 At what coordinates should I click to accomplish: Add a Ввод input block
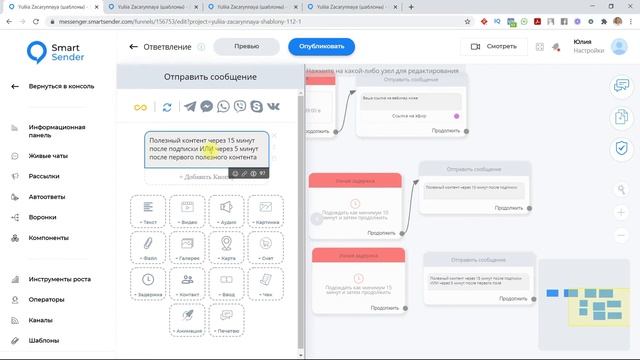[227, 284]
